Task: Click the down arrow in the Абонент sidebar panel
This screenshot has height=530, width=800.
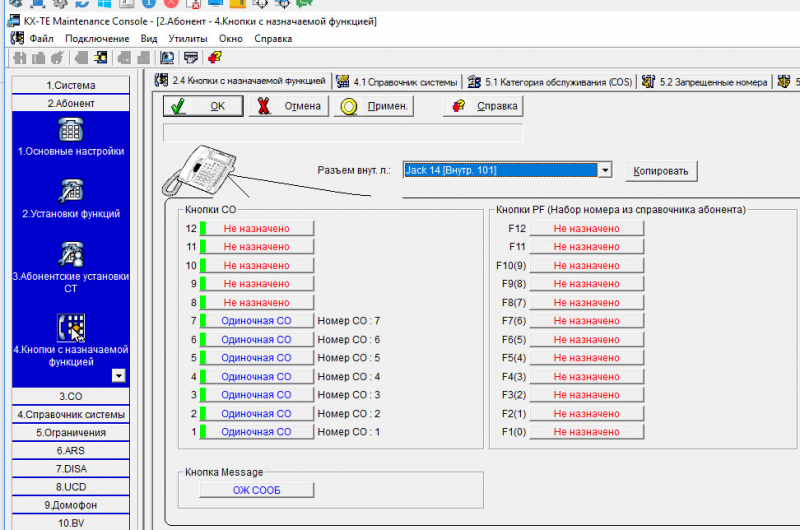Action: click(x=118, y=375)
